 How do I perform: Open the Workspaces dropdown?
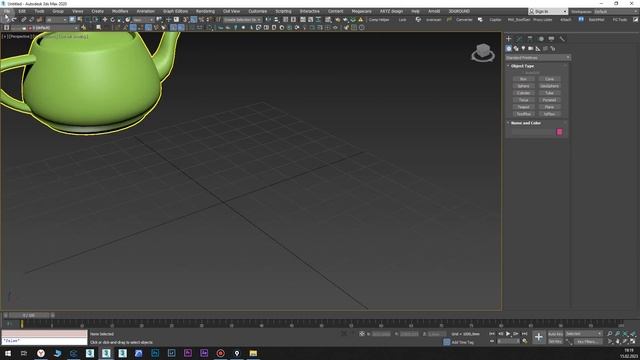tap(616, 11)
